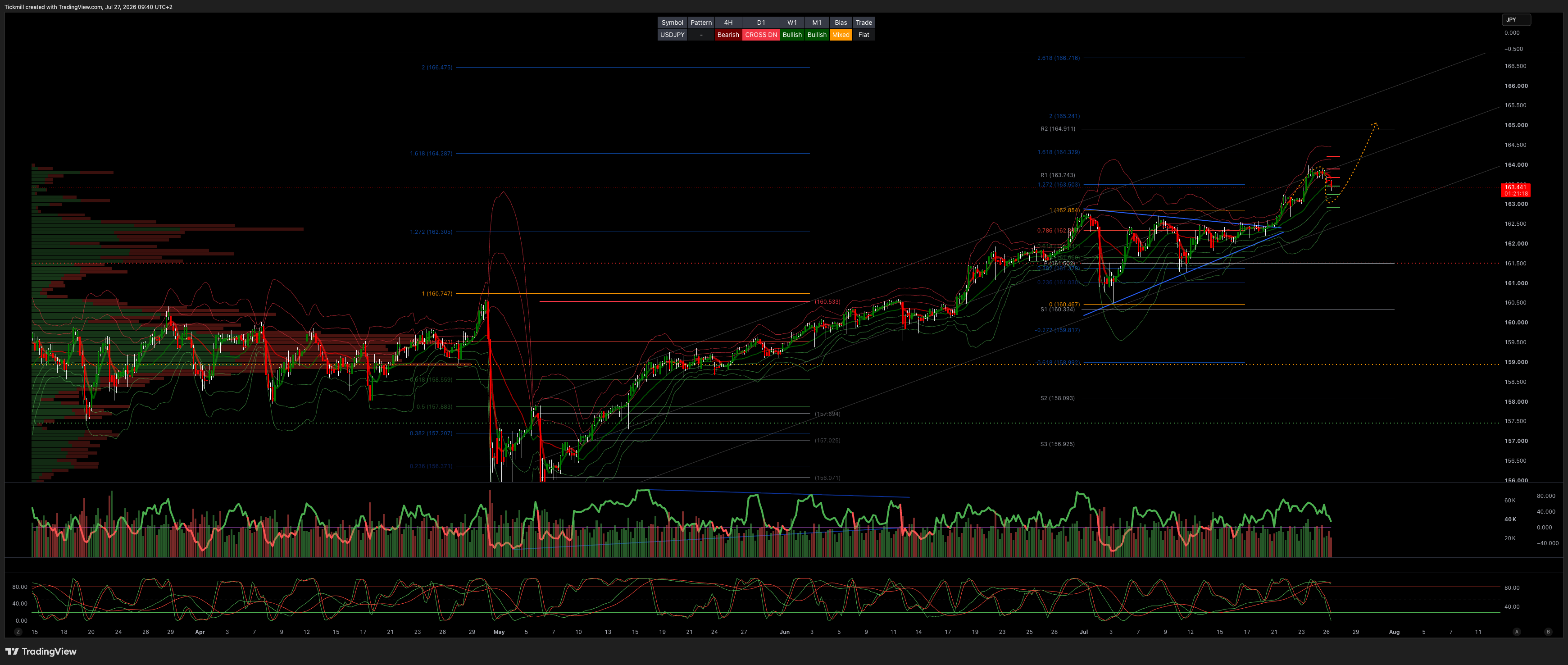
Task: Click the 60K volume axis label
Action: point(1509,501)
